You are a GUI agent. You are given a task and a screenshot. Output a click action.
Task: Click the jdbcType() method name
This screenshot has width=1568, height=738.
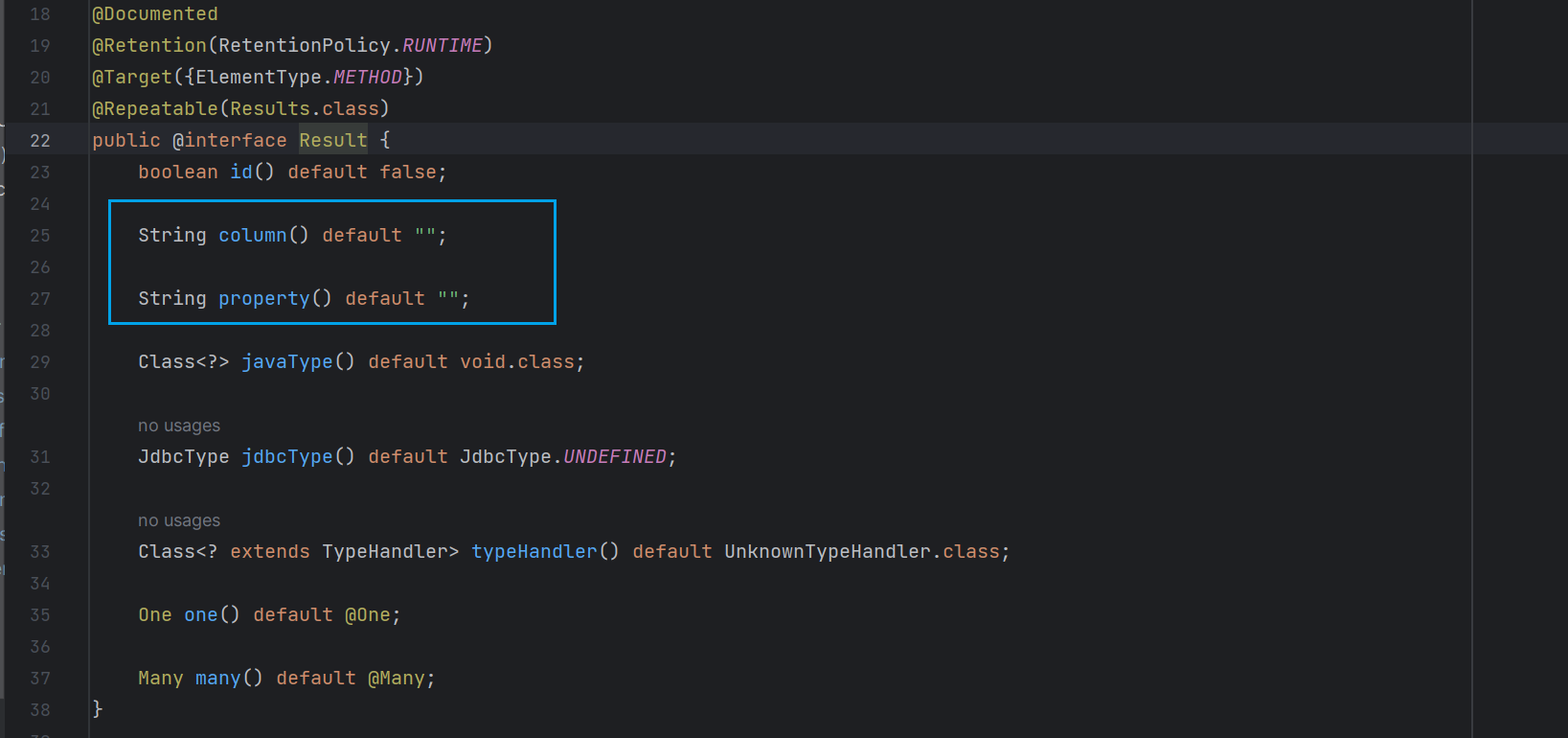[287, 456]
